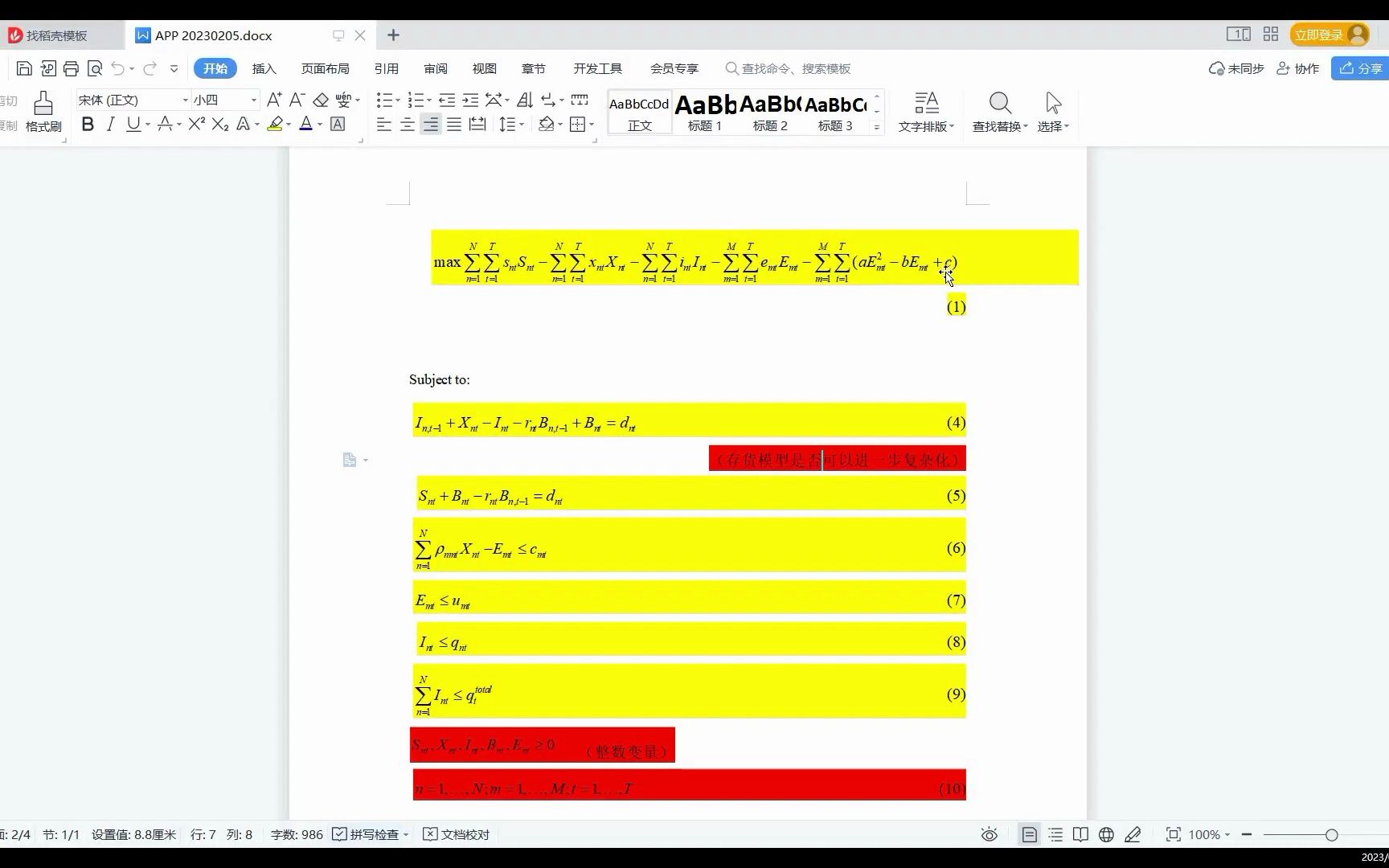Redo the last action
This screenshot has width=1389, height=868.
pos(150,68)
